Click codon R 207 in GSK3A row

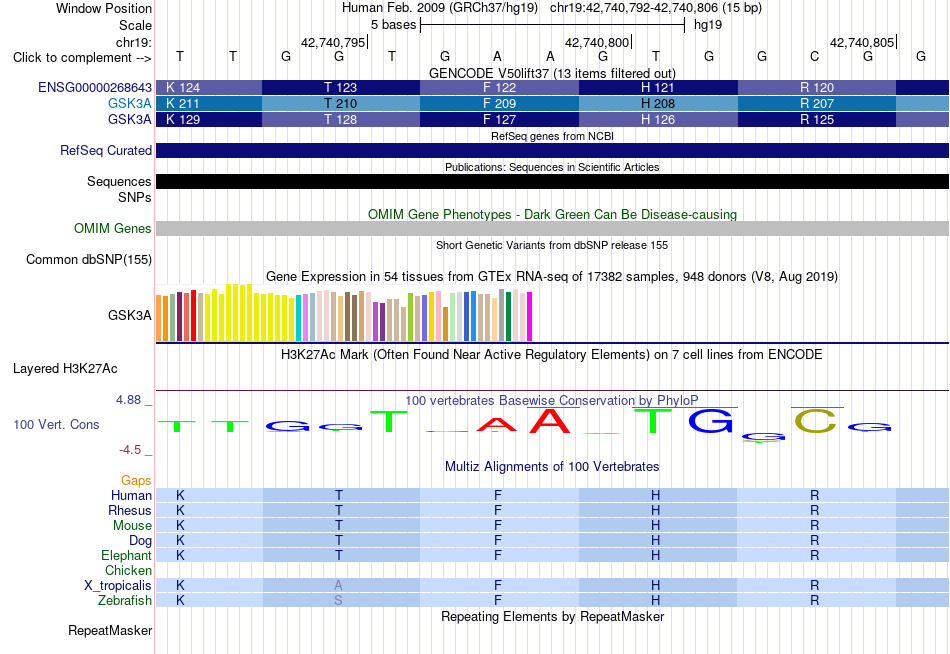(817, 104)
